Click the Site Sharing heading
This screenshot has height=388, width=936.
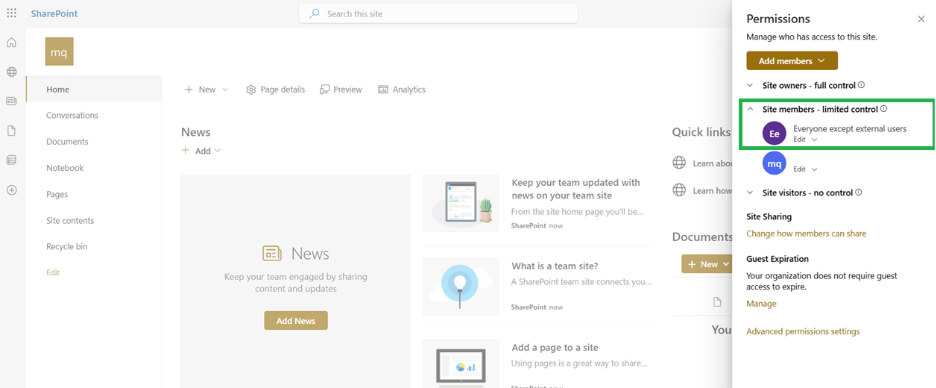tap(769, 217)
